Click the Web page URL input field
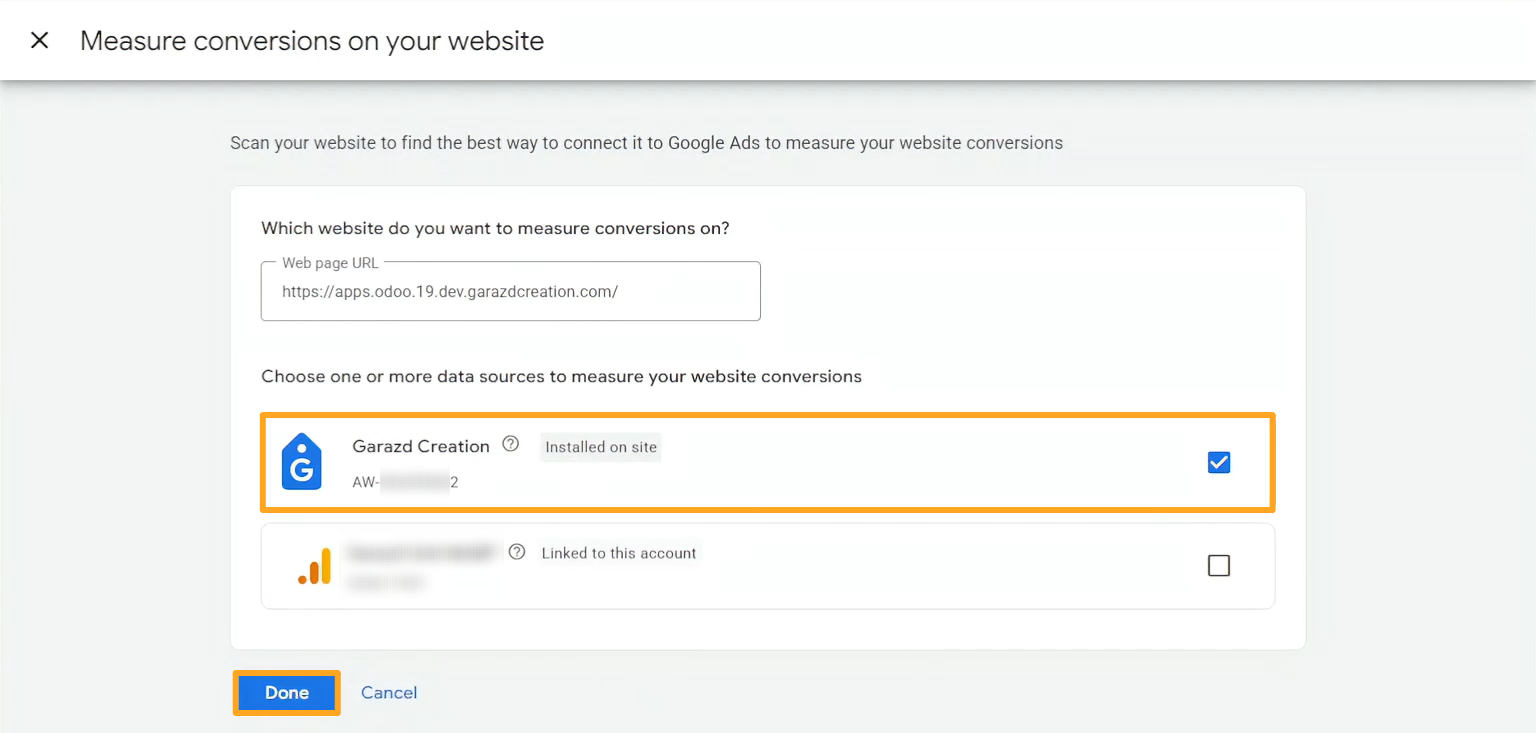This screenshot has width=1536, height=733. pyautogui.click(x=511, y=291)
